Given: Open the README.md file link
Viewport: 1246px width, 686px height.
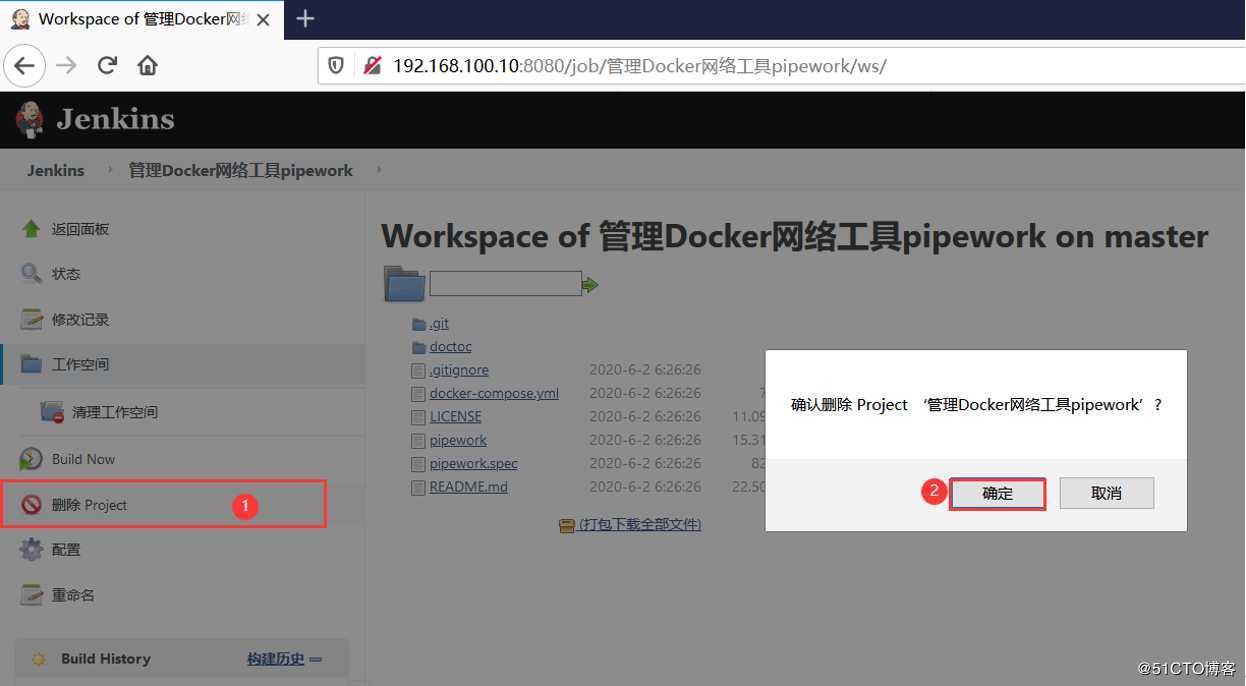Looking at the screenshot, I should (x=468, y=488).
